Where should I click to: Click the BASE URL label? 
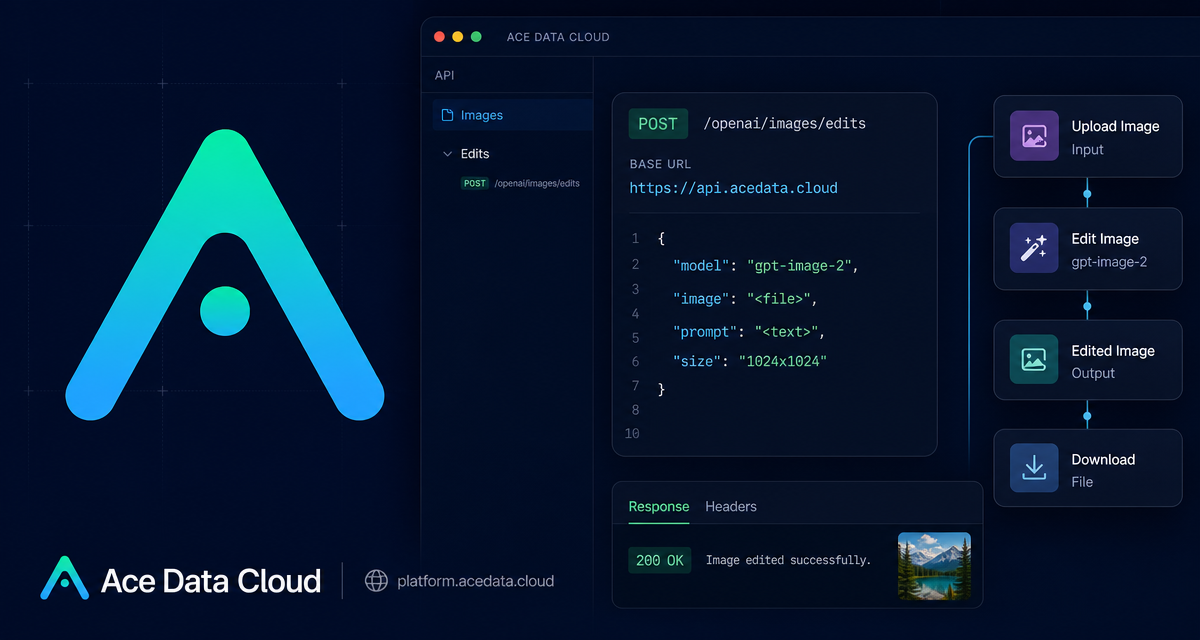click(660, 164)
